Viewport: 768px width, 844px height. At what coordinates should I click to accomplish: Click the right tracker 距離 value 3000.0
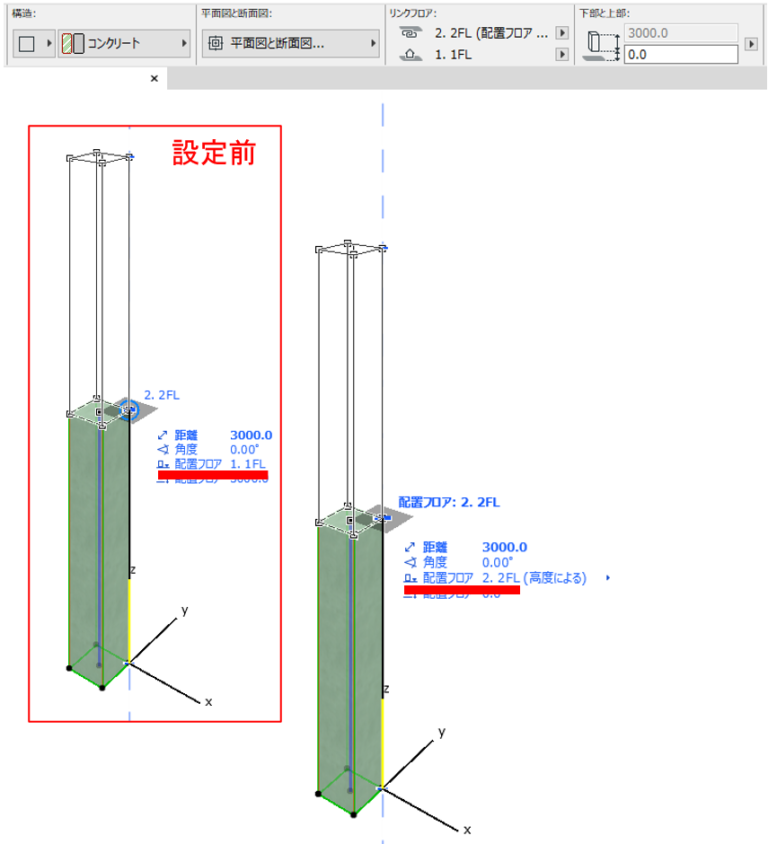pyautogui.click(x=504, y=547)
